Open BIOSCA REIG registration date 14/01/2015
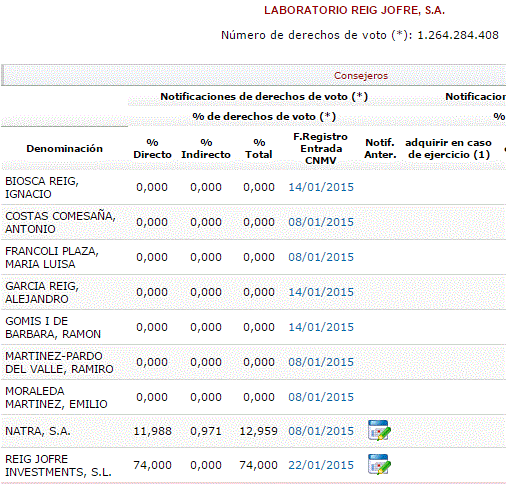The height and width of the screenshot is (486, 506). click(x=321, y=187)
